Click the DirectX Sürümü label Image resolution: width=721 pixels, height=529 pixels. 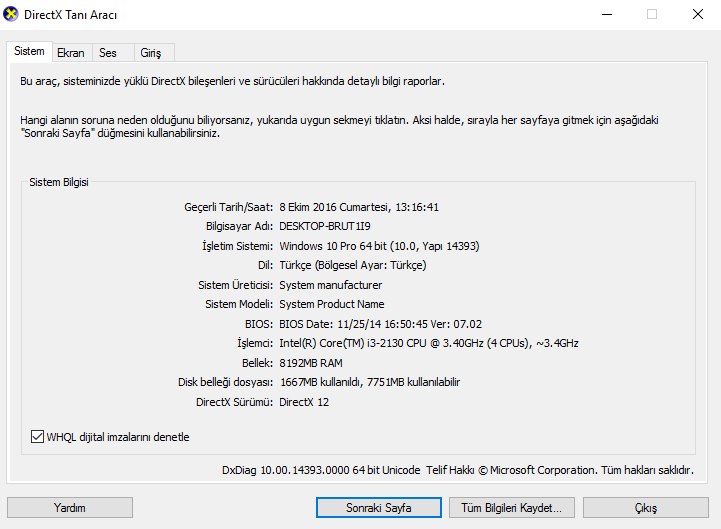[x=234, y=402]
